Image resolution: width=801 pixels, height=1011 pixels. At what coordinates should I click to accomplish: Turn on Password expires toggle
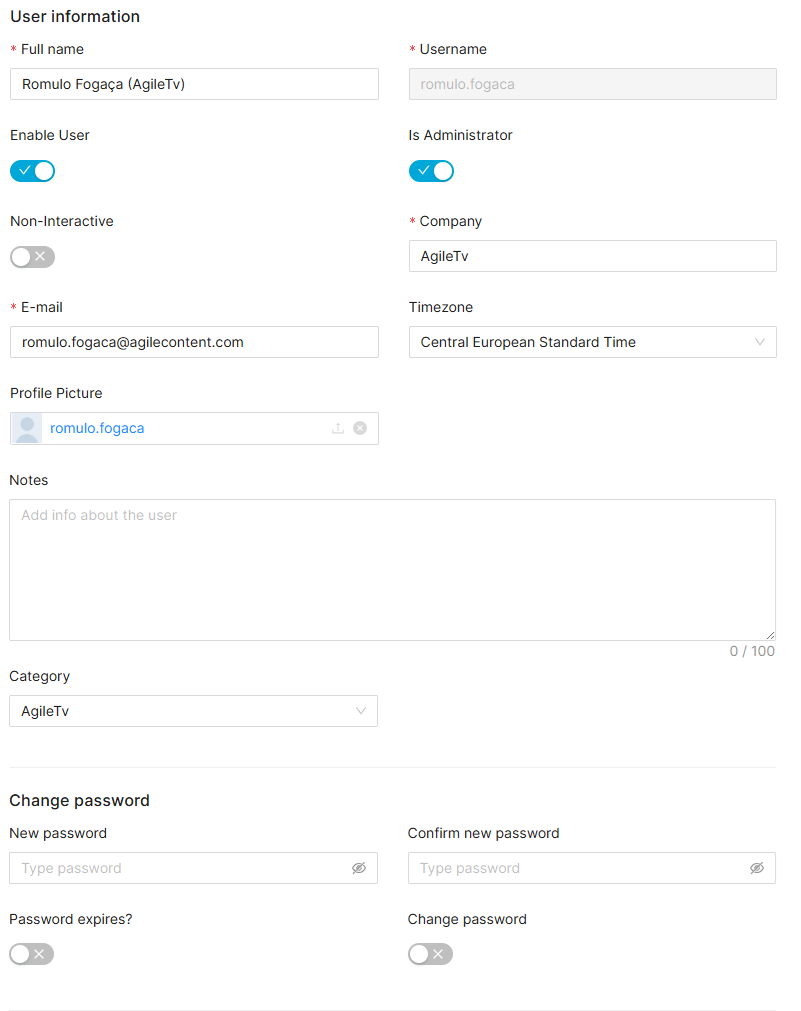(x=31, y=954)
